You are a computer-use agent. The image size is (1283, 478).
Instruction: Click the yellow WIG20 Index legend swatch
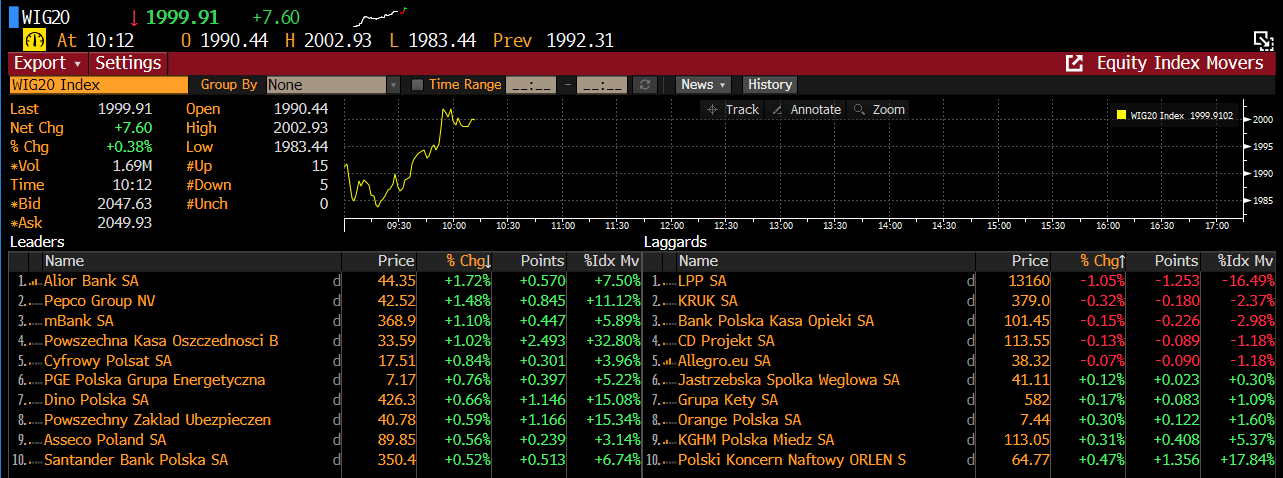coord(1122,115)
